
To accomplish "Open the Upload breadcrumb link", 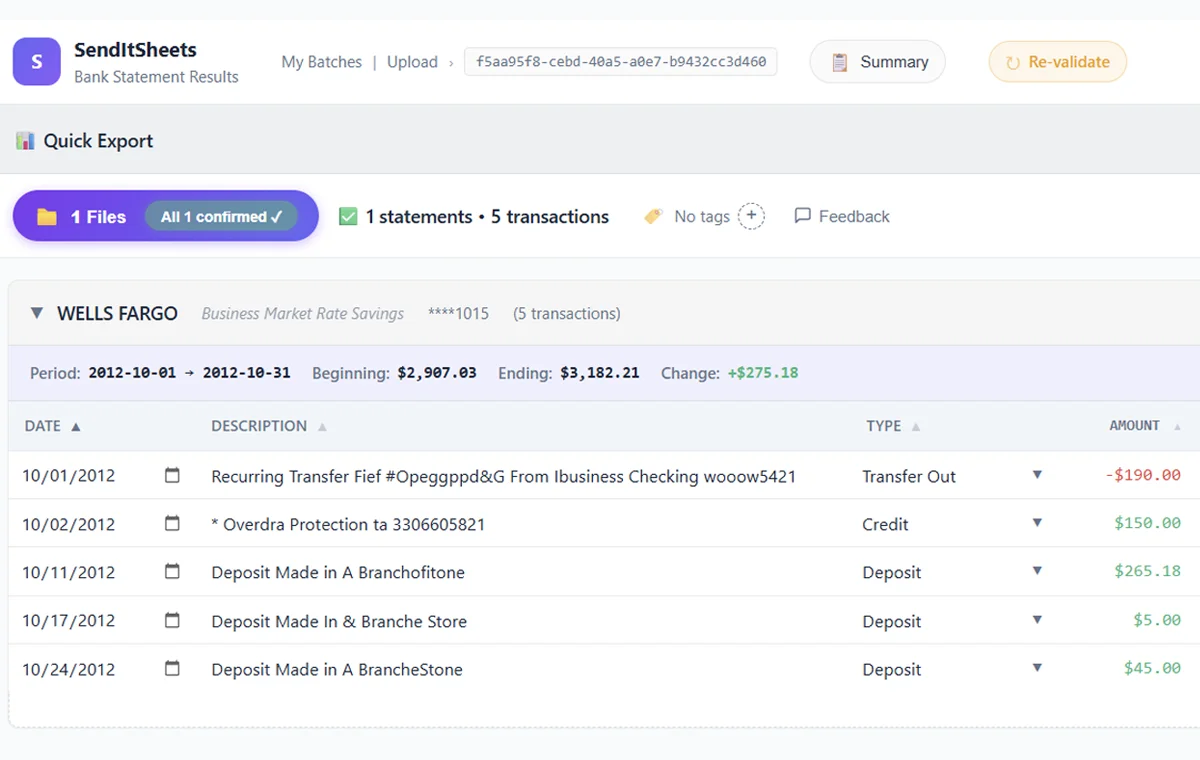I will pos(412,62).
